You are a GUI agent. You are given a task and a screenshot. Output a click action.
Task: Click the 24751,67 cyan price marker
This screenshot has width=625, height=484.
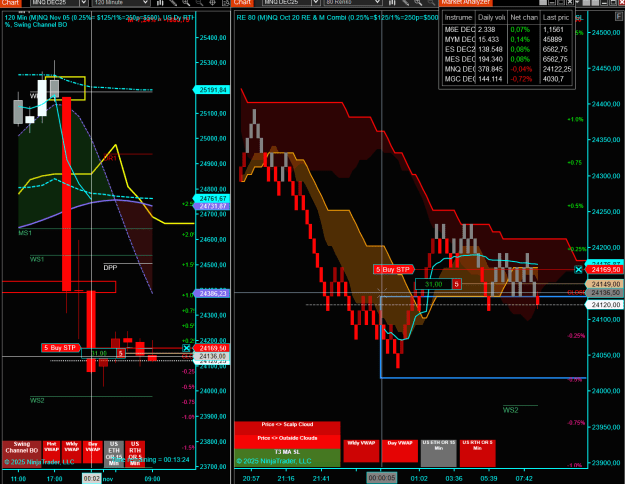(x=212, y=199)
